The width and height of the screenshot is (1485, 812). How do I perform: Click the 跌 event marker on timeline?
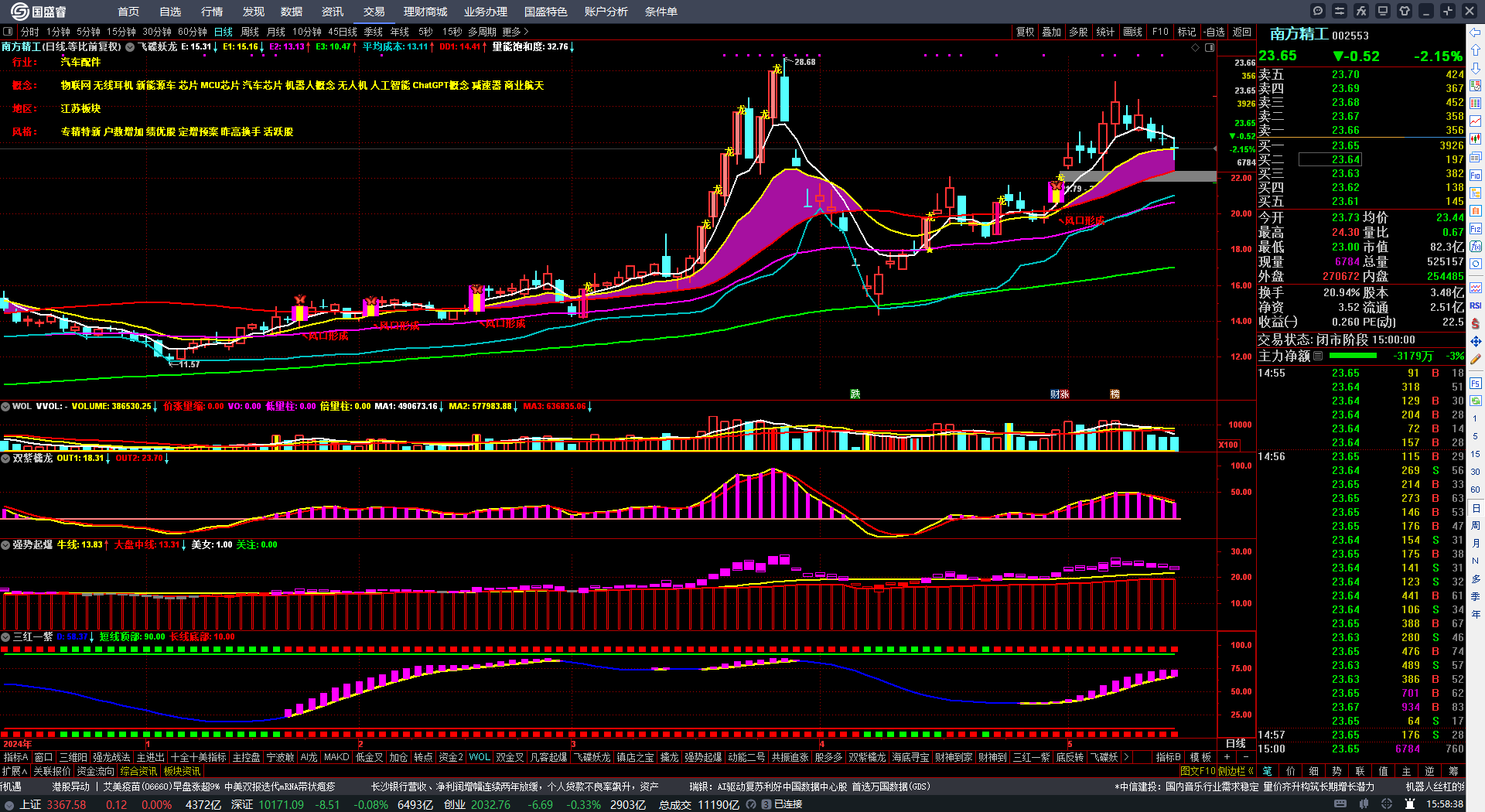click(x=855, y=394)
